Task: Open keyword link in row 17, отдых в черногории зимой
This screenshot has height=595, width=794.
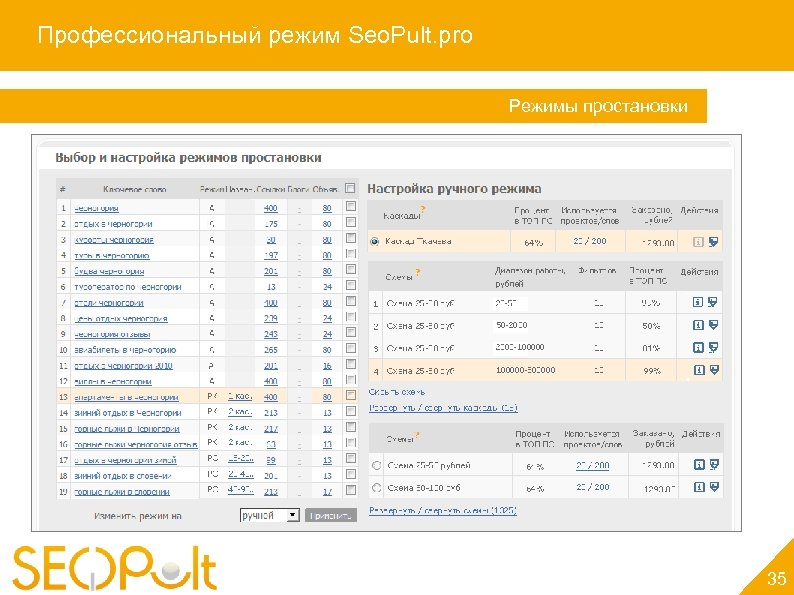Action: (x=126, y=460)
